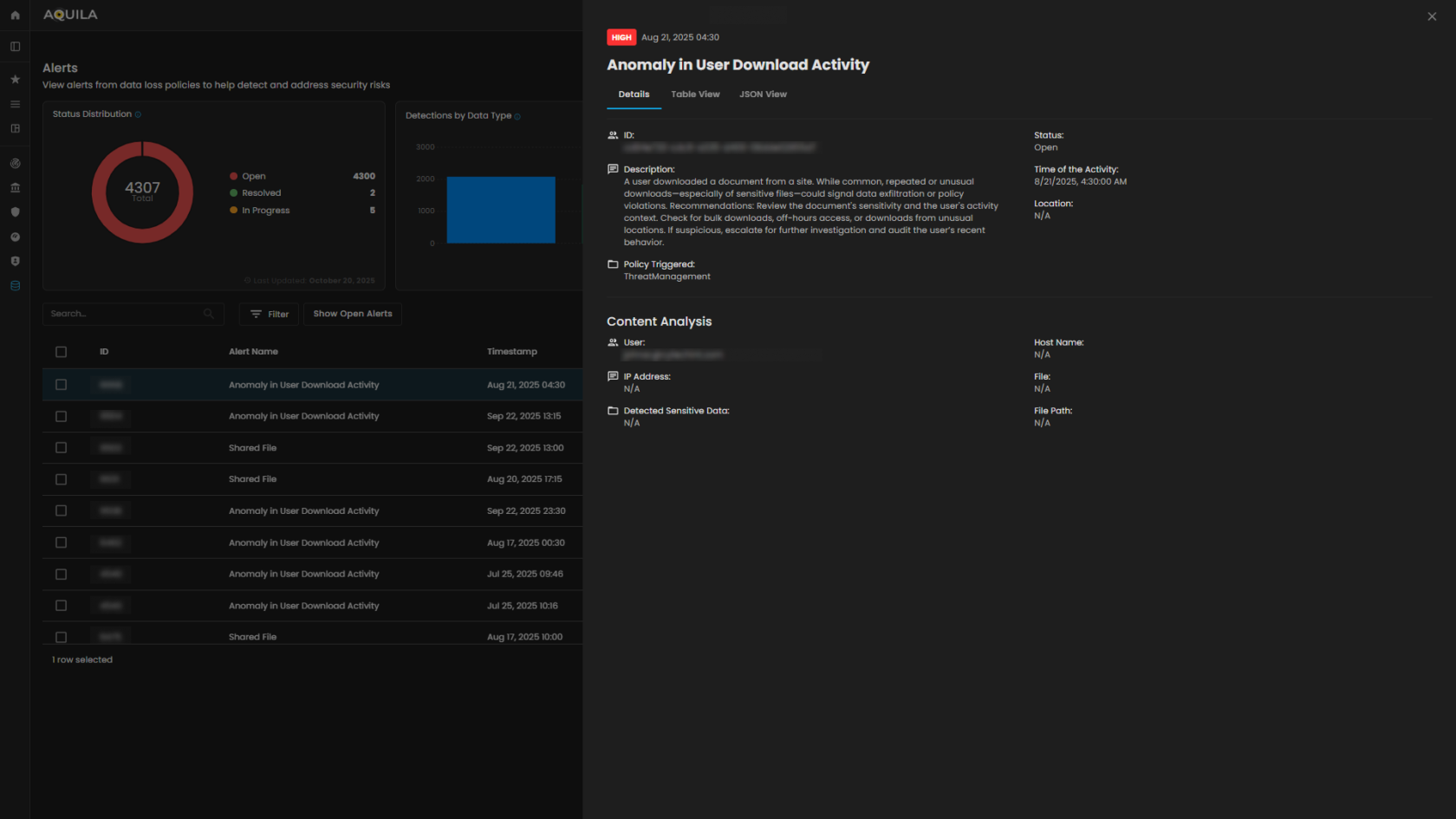The height and width of the screenshot is (819, 1456).
Task: Open the panel layout icon below the logo
Action: (15, 46)
